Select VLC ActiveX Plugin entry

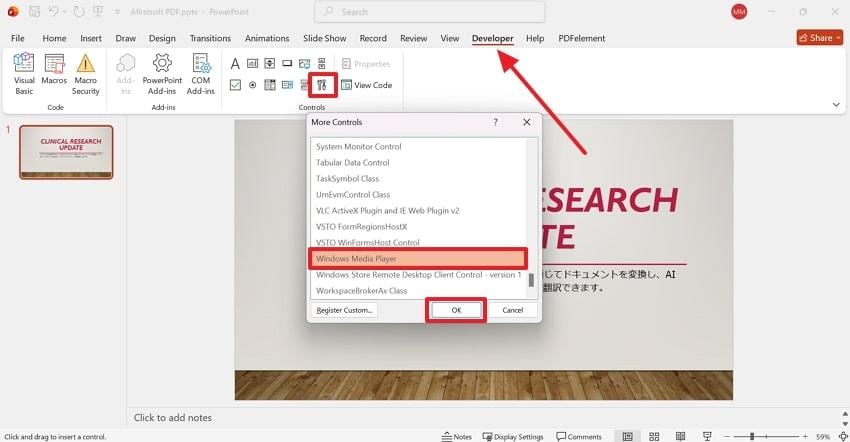[418, 210]
